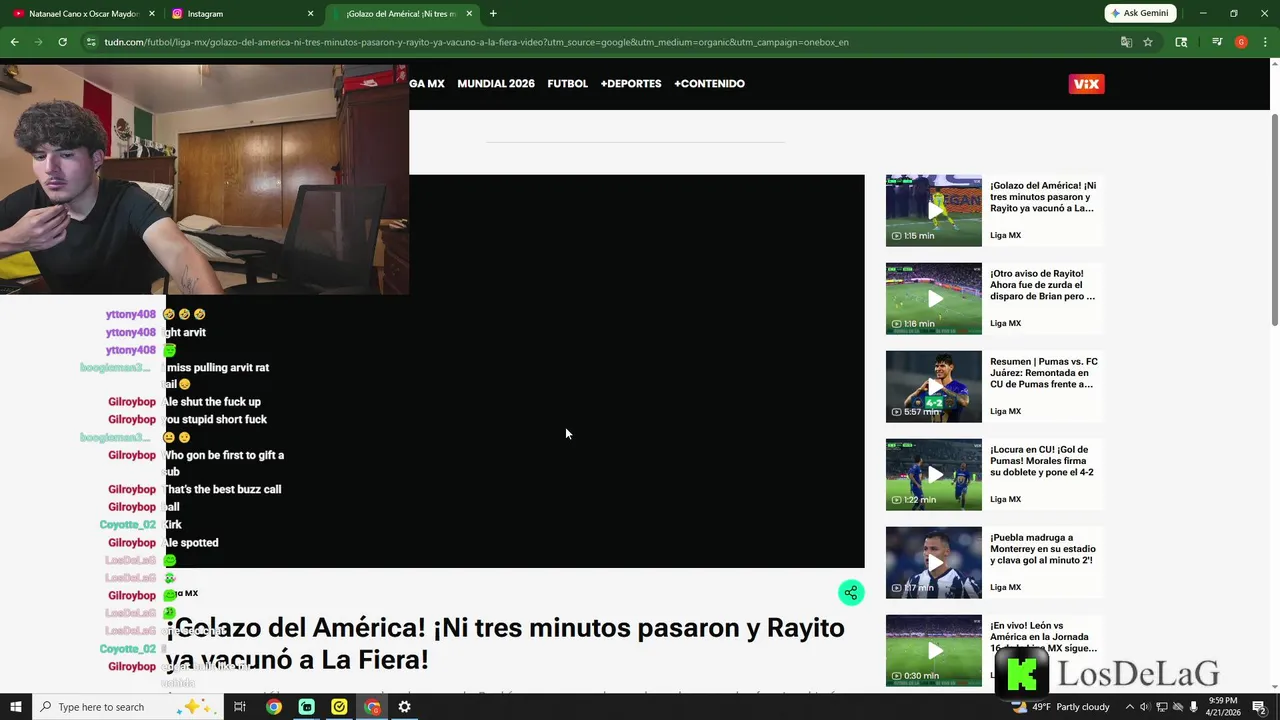Open the Windows Start menu
Image resolution: width=1280 pixels, height=720 pixels.
point(15,707)
